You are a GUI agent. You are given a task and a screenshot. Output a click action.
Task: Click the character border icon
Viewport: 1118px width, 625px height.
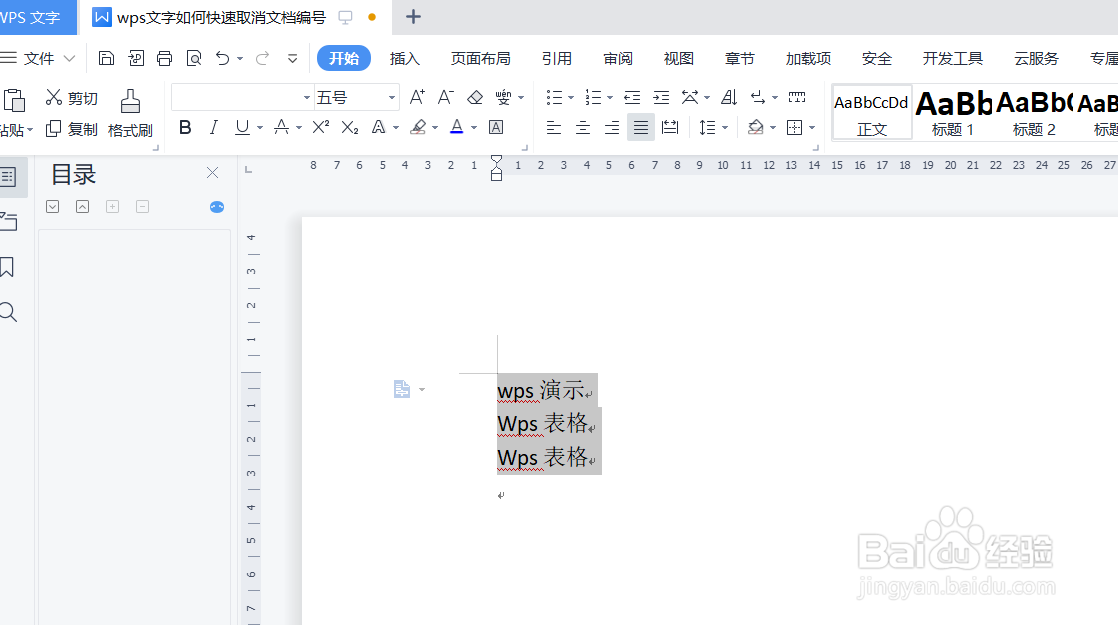(x=496, y=127)
